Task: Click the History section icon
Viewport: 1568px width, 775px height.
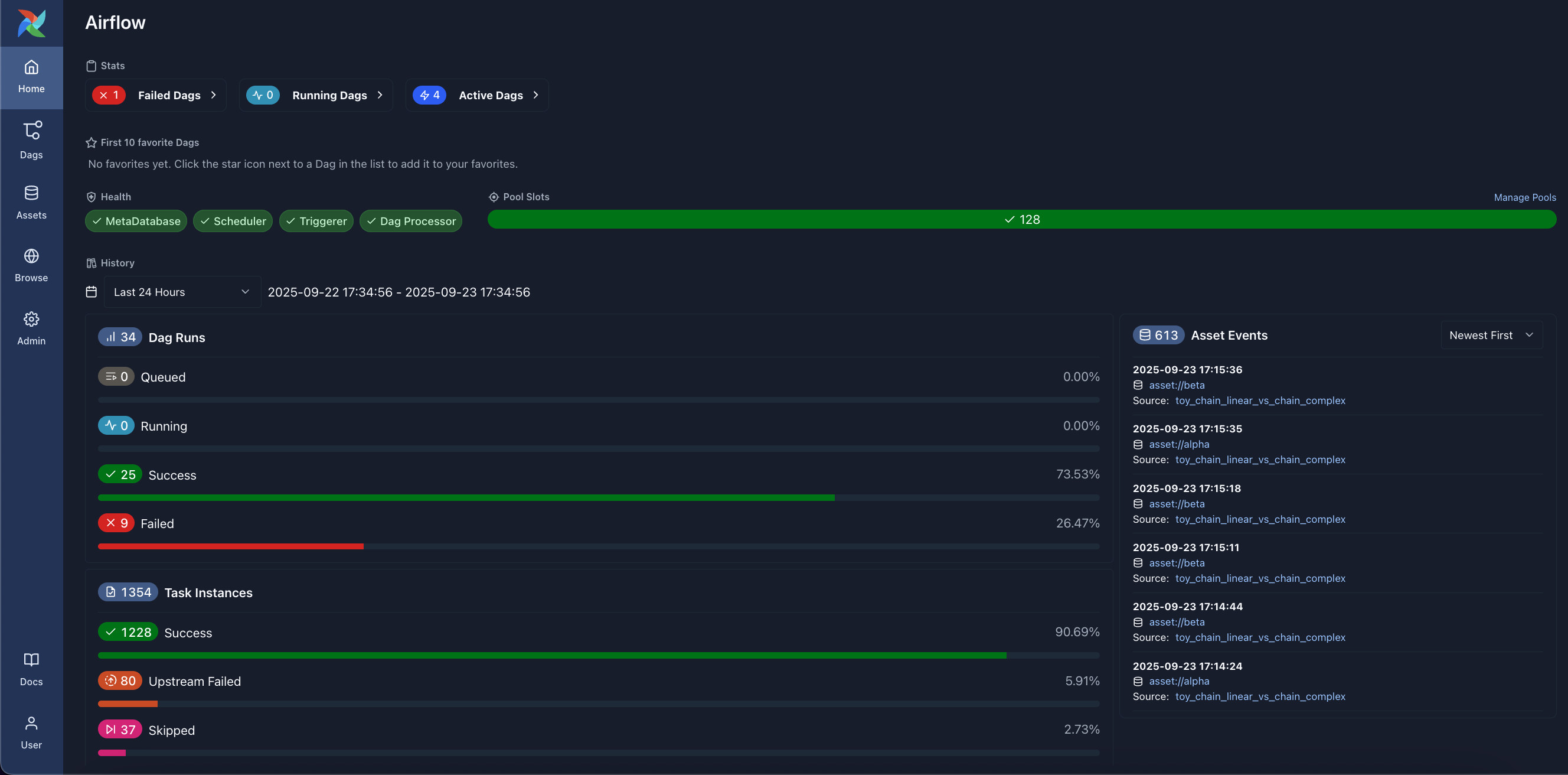Action: click(92, 263)
